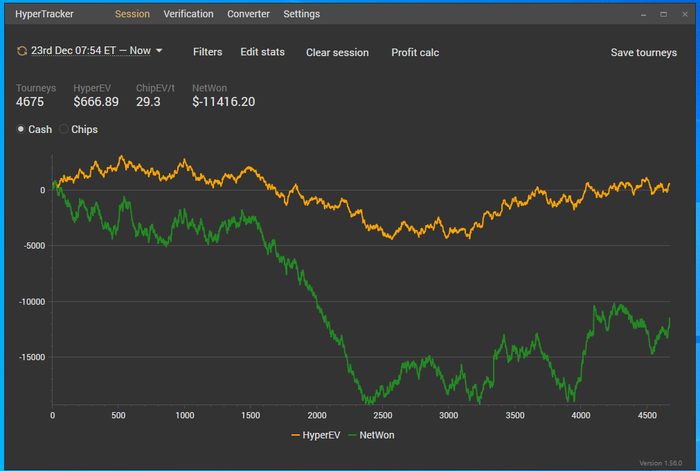This screenshot has width=700, height=471.
Task: Click the Tourneys count stat
Action: [30, 102]
